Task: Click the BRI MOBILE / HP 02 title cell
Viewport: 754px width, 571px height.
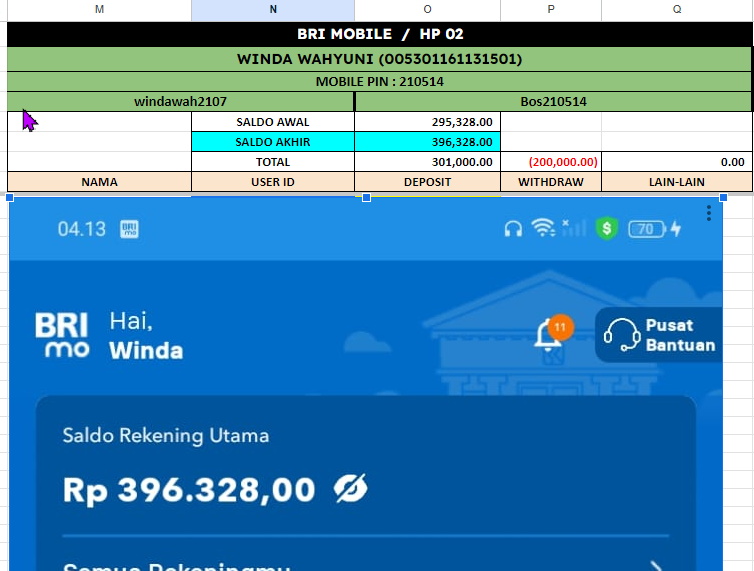Action: tap(380, 34)
